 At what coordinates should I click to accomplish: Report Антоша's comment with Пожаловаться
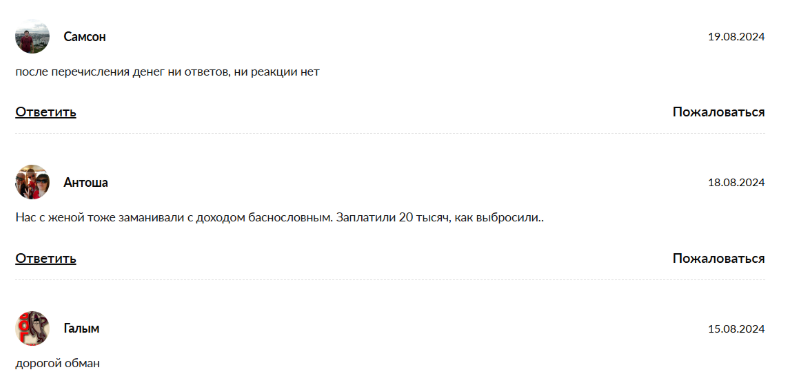pos(718,259)
